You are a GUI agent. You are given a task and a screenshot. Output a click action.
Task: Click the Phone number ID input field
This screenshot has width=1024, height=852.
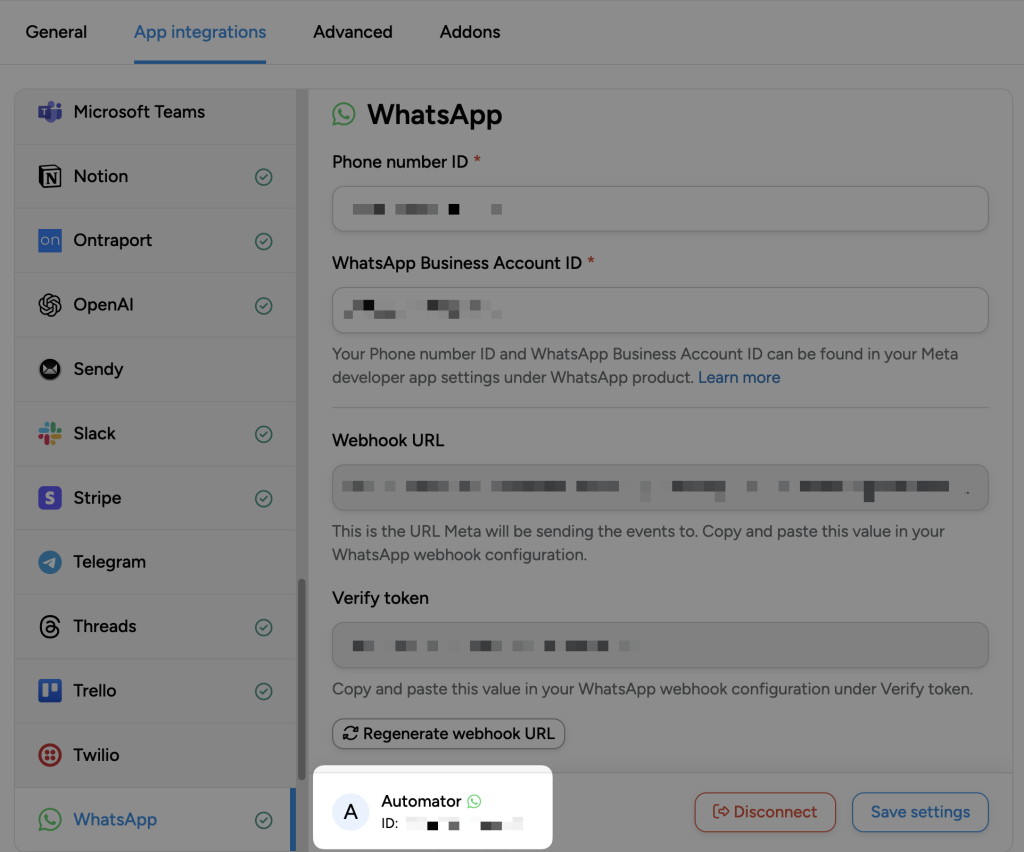[x=660, y=208]
